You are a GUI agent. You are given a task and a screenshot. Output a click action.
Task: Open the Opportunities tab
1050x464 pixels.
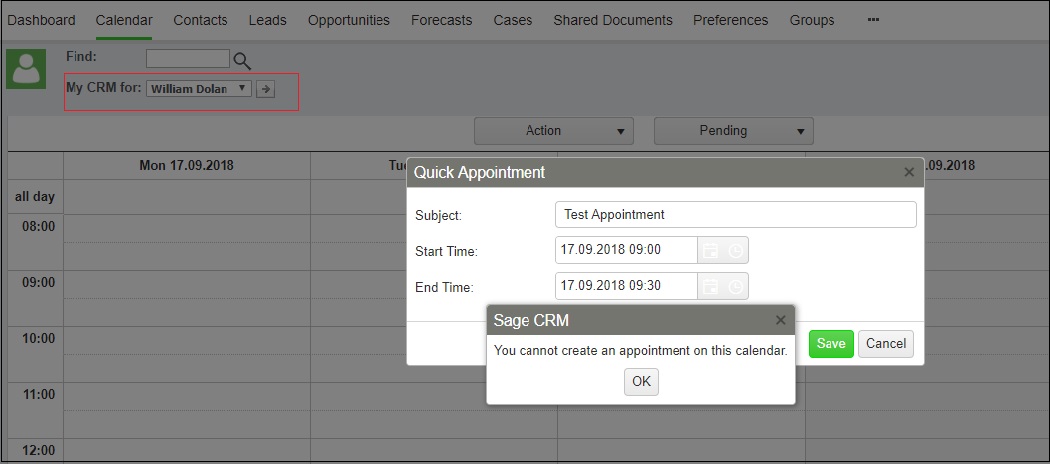tap(349, 20)
